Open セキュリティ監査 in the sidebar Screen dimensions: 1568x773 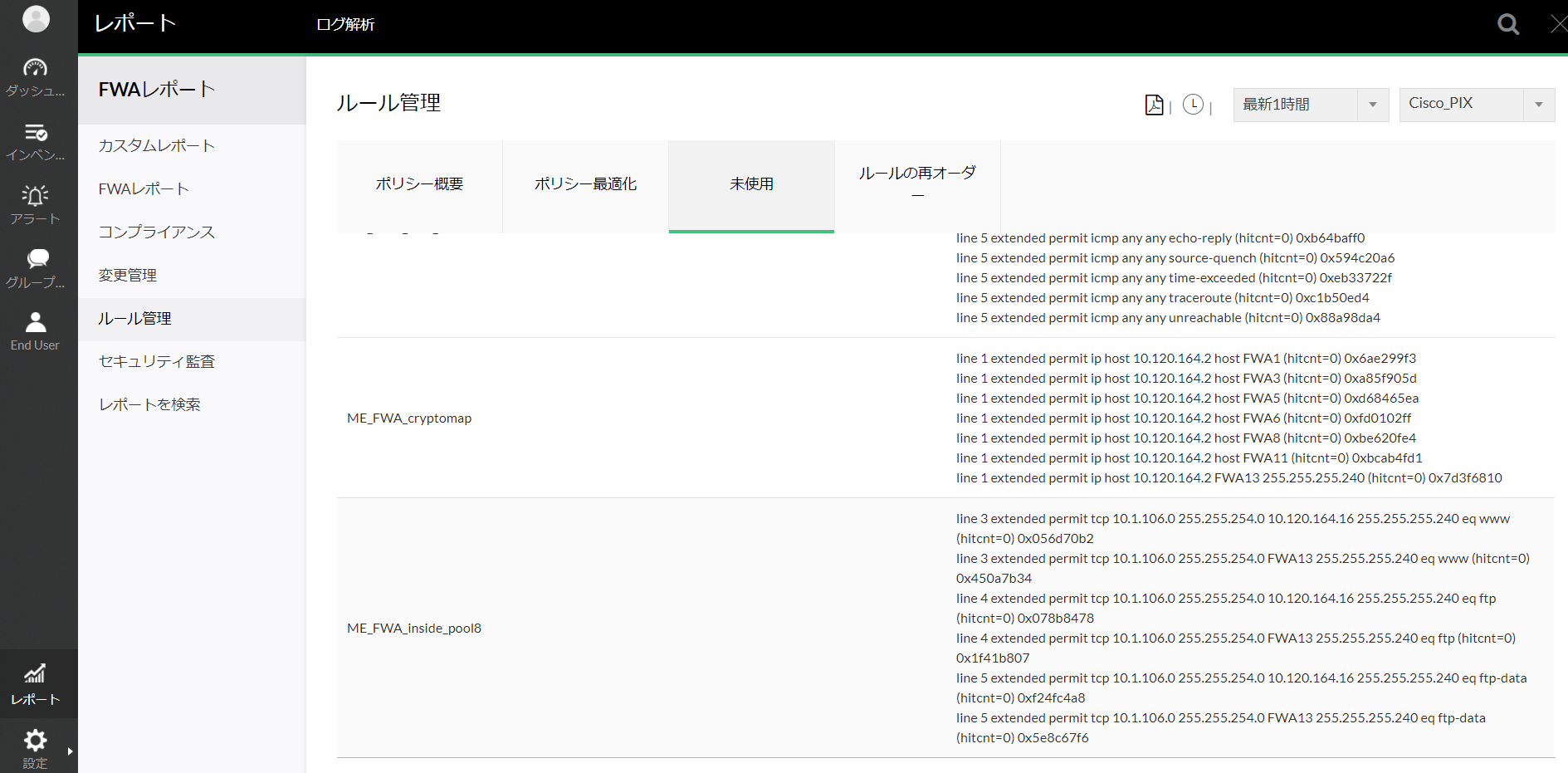(x=157, y=361)
